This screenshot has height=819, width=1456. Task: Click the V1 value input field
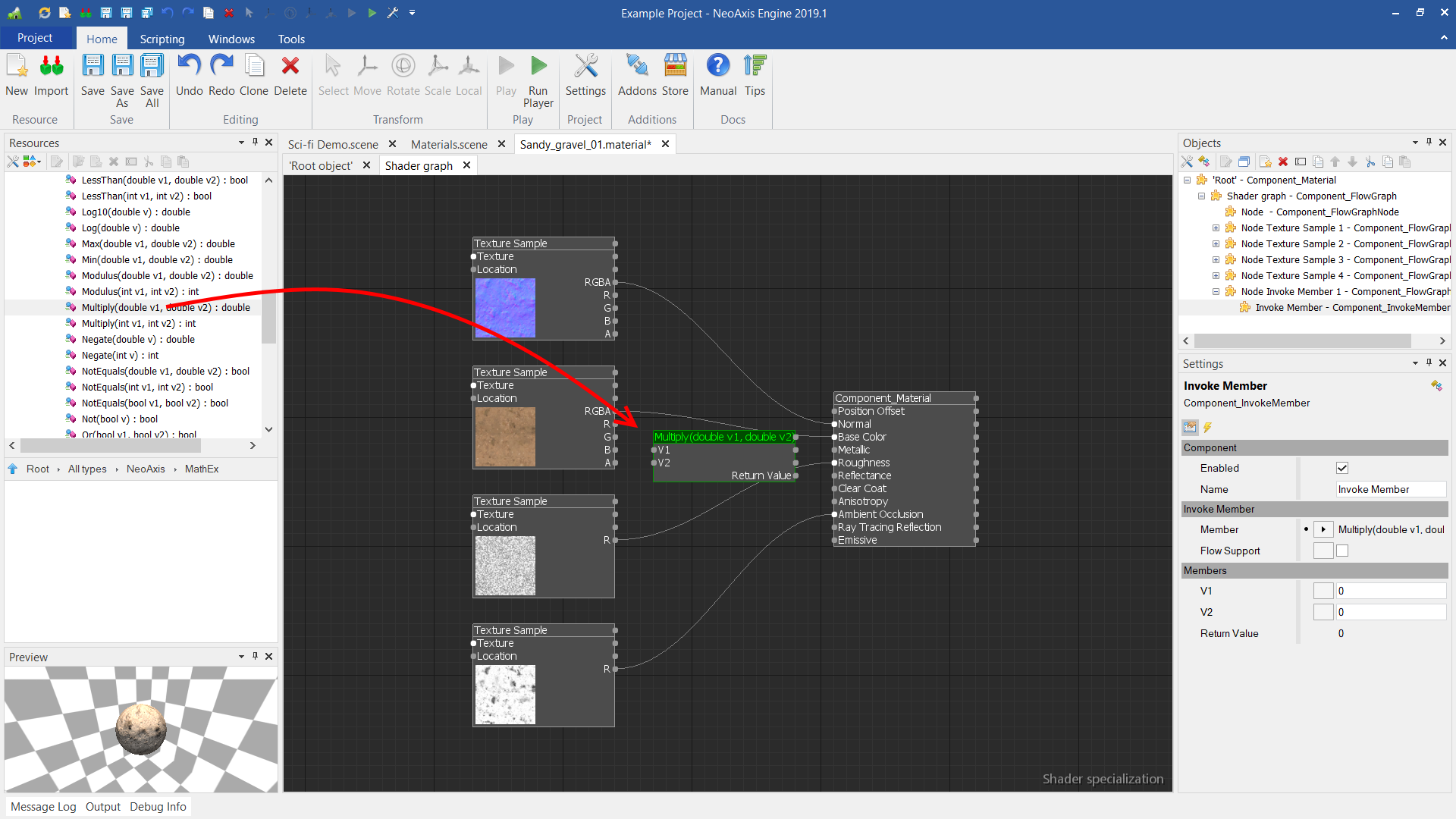coord(1390,591)
